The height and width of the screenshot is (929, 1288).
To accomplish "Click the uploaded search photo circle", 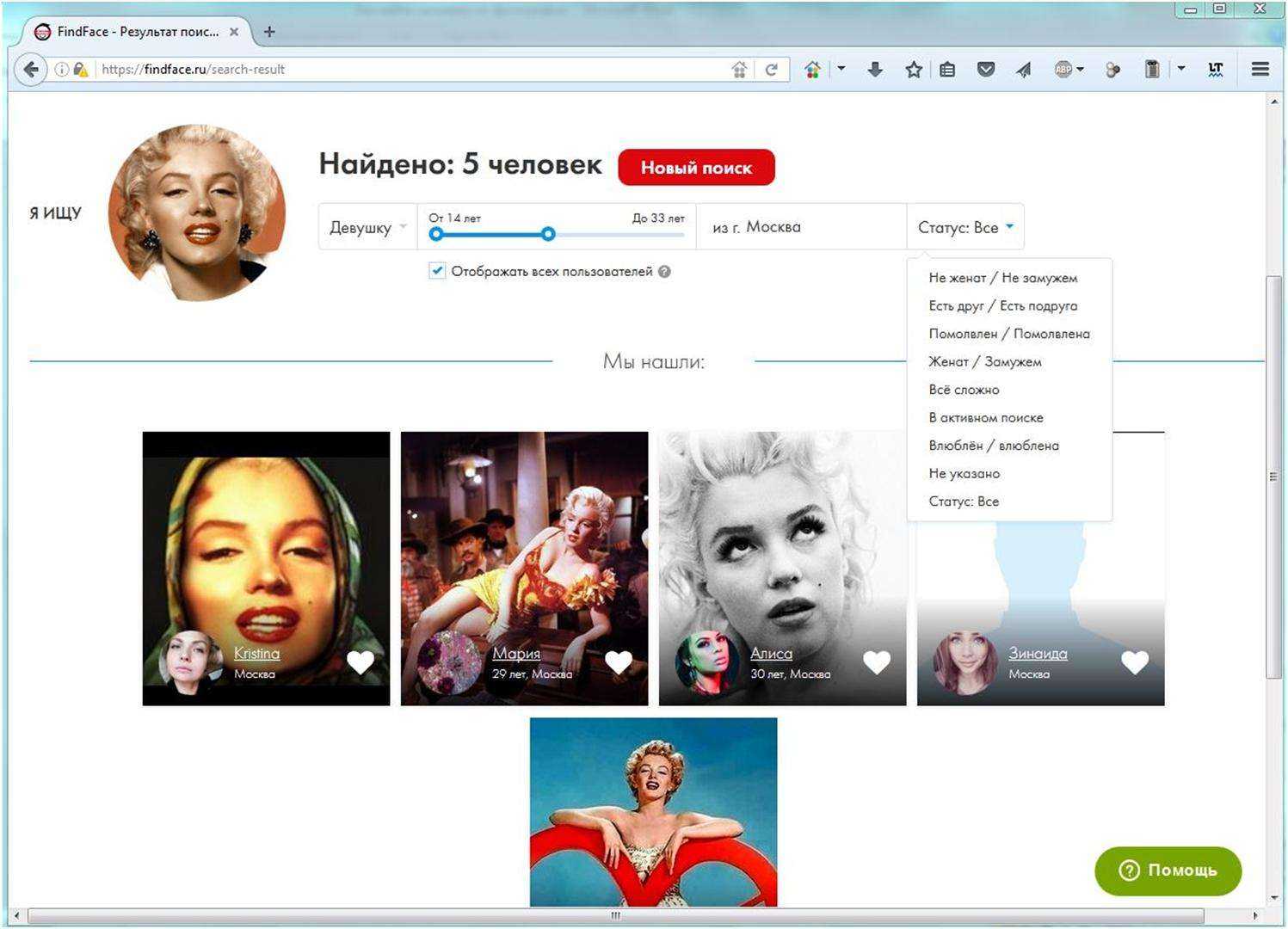I will point(197,212).
